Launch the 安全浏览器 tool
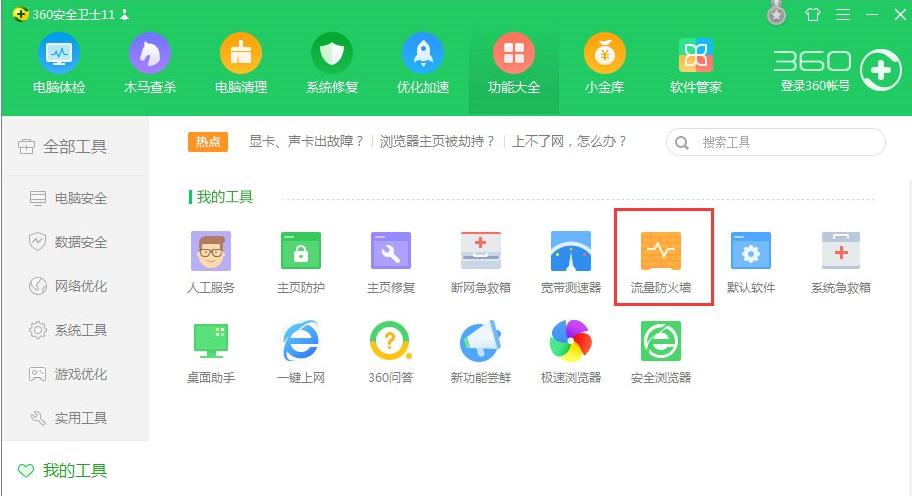The width and height of the screenshot is (912, 496). point(661,352)
